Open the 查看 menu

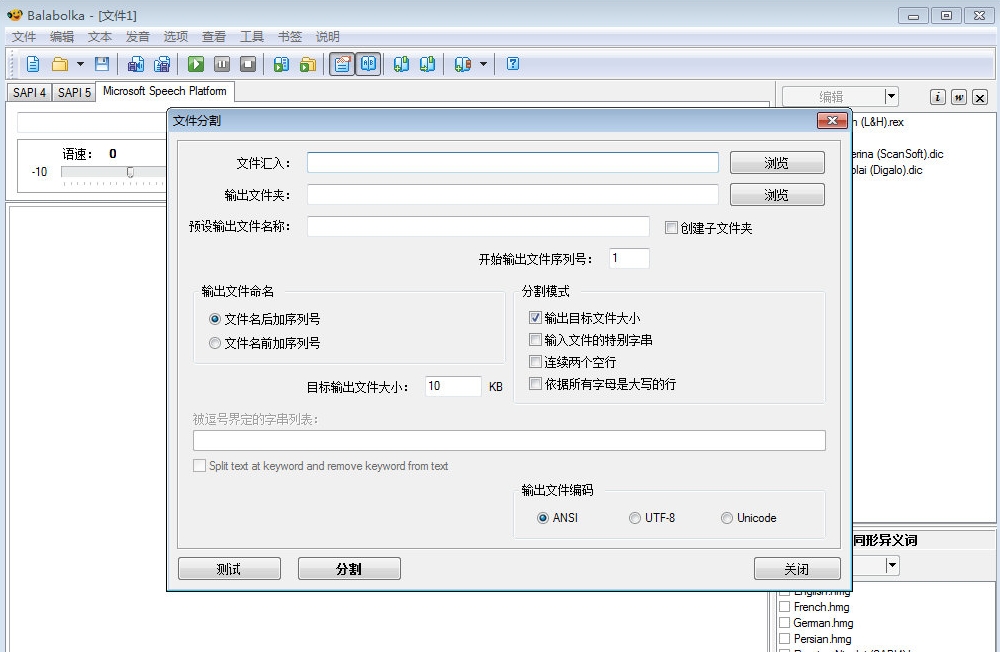coord(214,36)
